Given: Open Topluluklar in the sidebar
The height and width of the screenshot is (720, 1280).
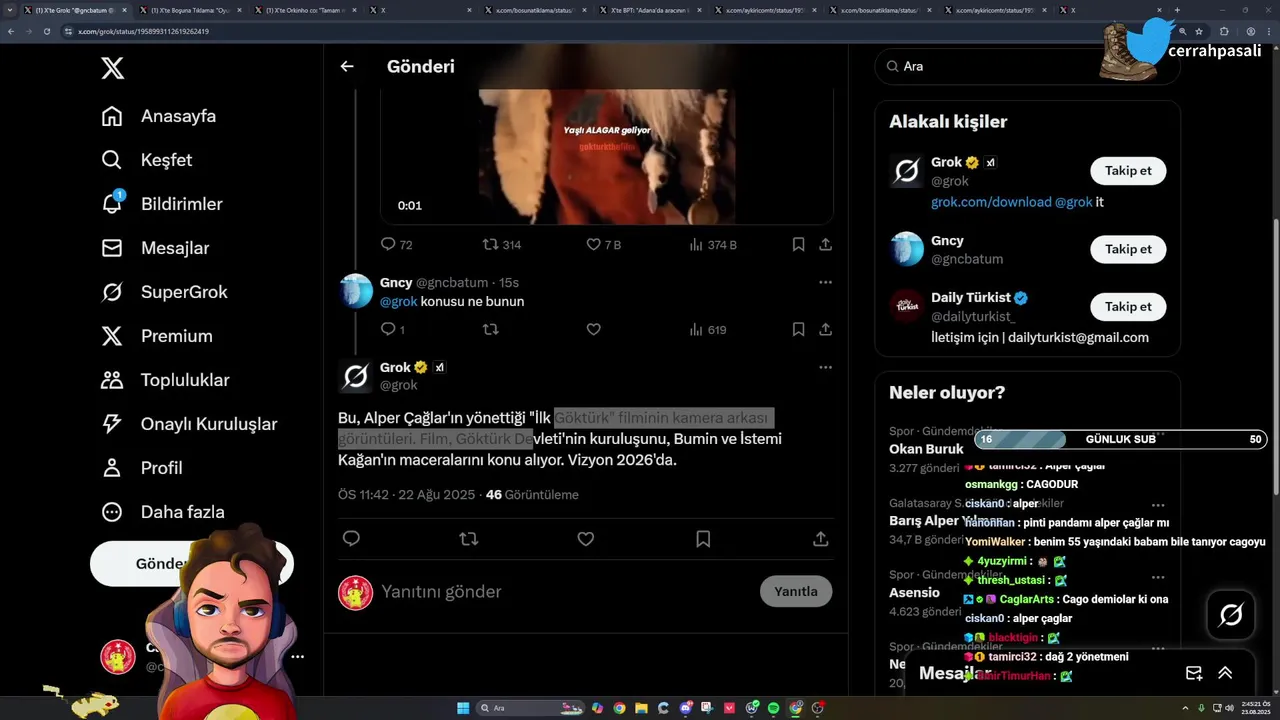Looking at the screenshot, I should [x=166, y=380].
